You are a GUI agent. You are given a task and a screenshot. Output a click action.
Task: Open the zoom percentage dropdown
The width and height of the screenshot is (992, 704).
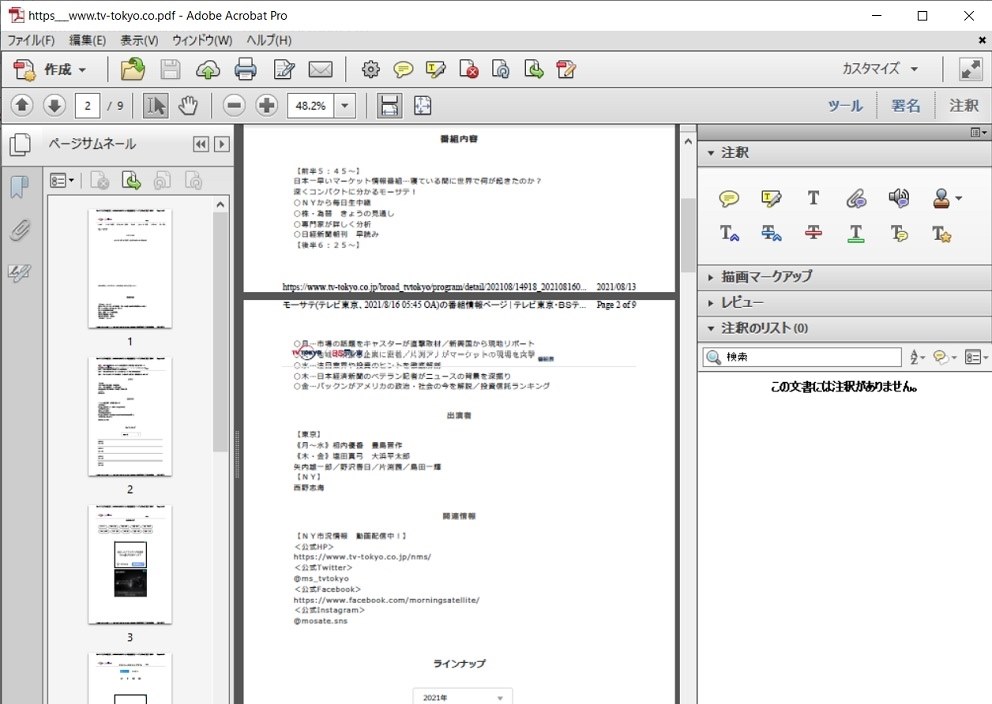coord(345,105)
